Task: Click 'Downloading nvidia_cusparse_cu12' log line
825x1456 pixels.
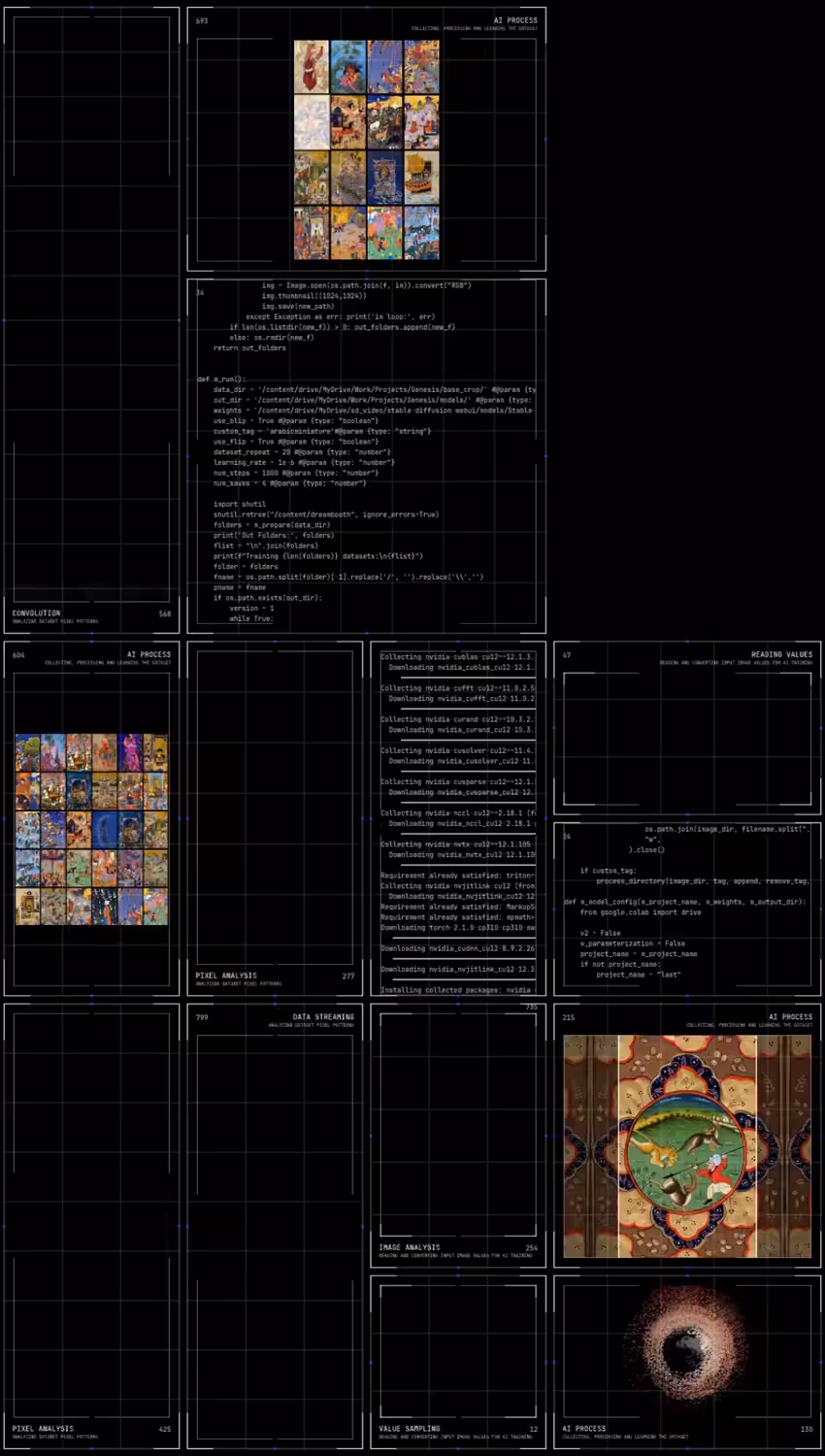Action: point(462,792)
